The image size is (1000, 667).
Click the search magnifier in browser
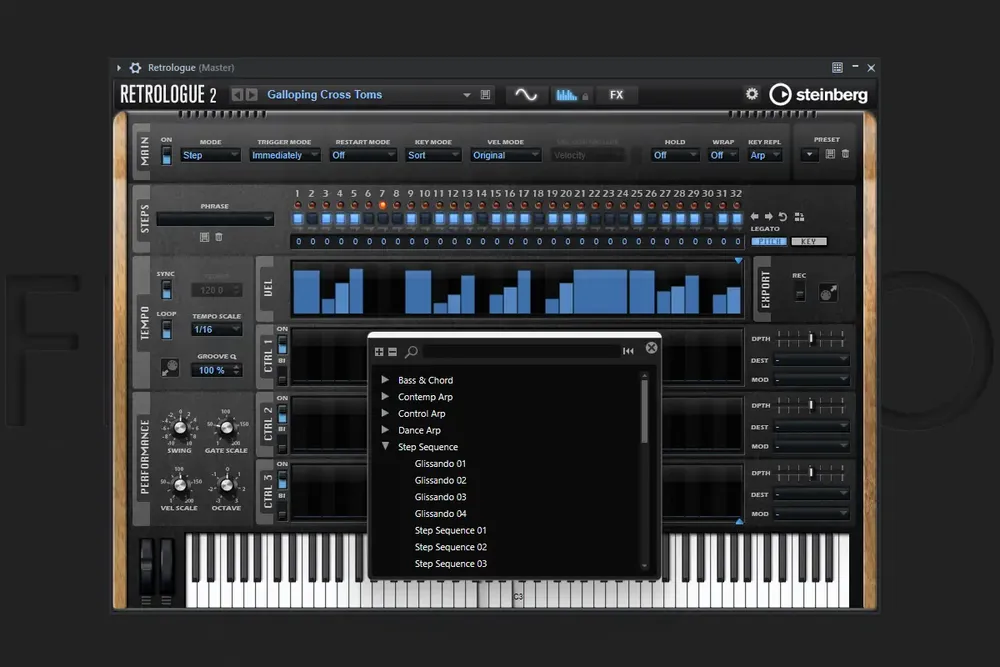(x=411, y=351)
